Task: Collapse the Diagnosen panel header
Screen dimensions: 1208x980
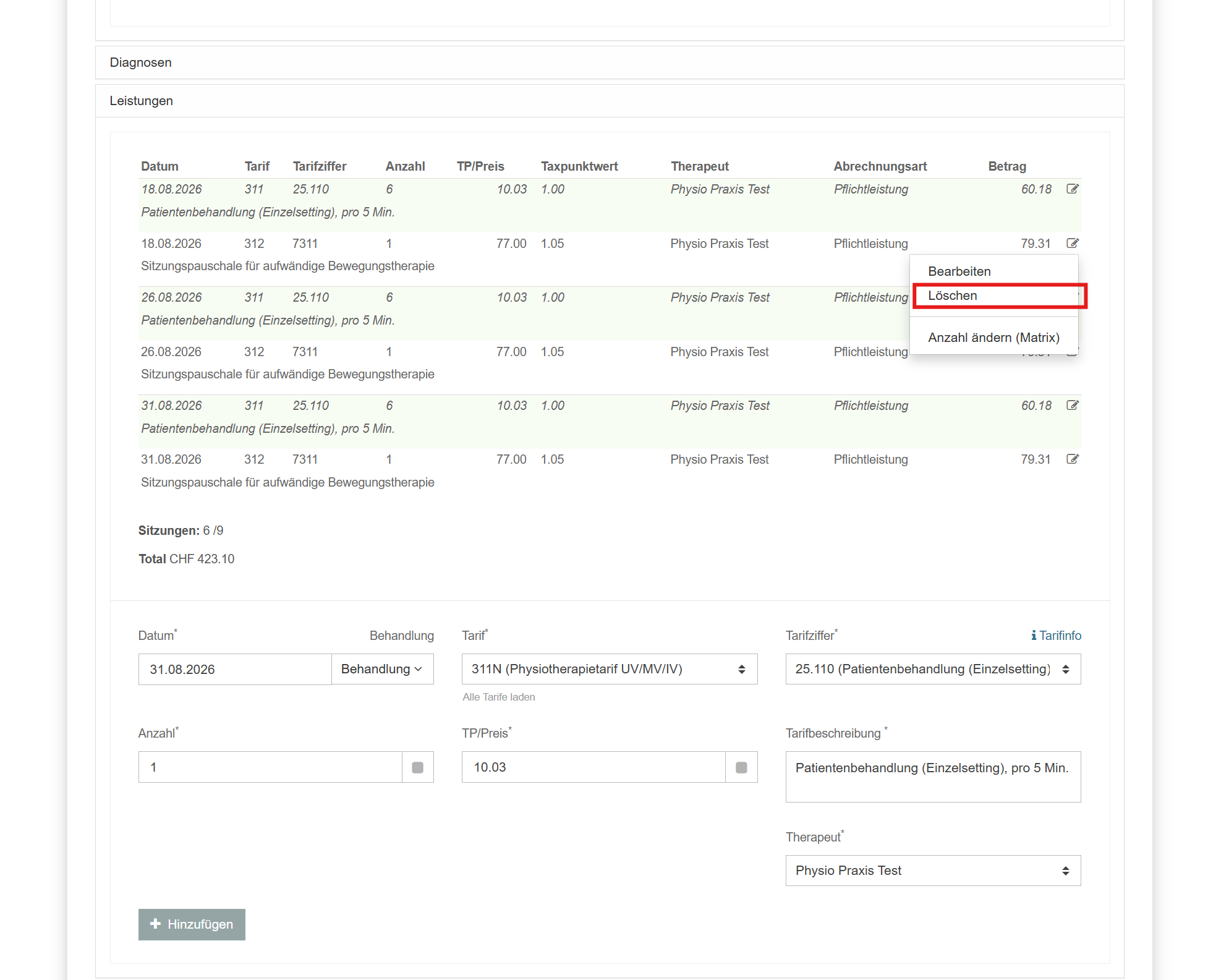Action: (x=610, y=62)
